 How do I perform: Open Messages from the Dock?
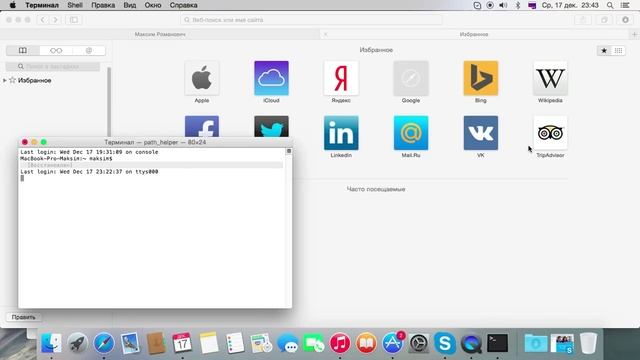click(287, 343)
